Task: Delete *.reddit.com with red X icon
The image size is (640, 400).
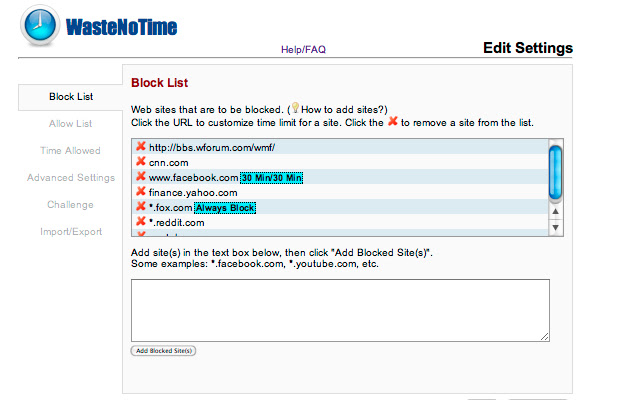Action: (x=141, y=222)
